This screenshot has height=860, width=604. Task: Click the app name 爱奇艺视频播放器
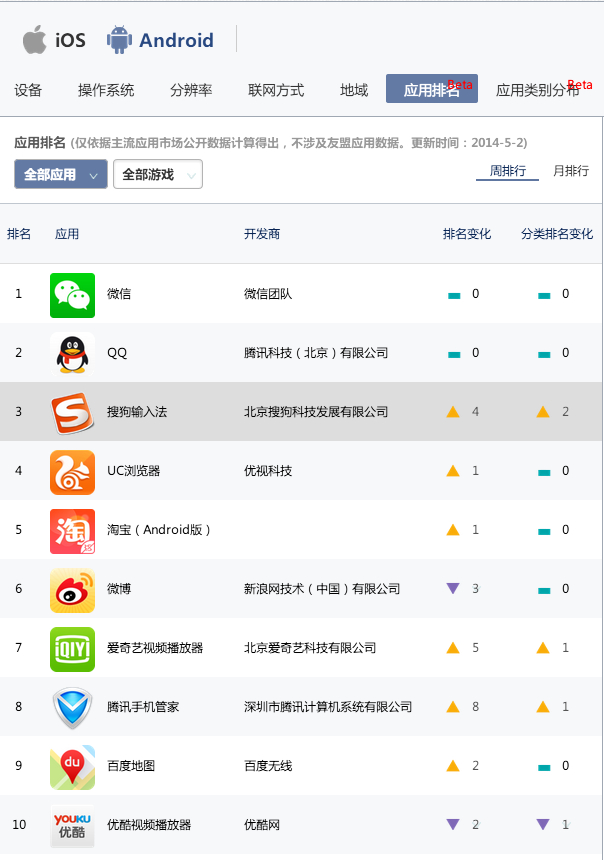pos(155,648)
